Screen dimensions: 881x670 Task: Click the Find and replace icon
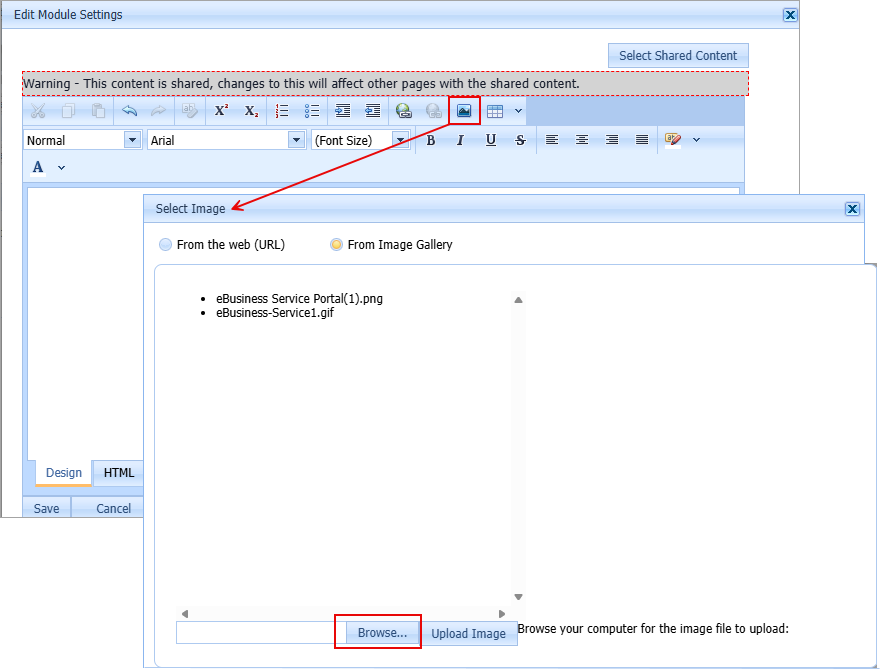click(190, 111)
